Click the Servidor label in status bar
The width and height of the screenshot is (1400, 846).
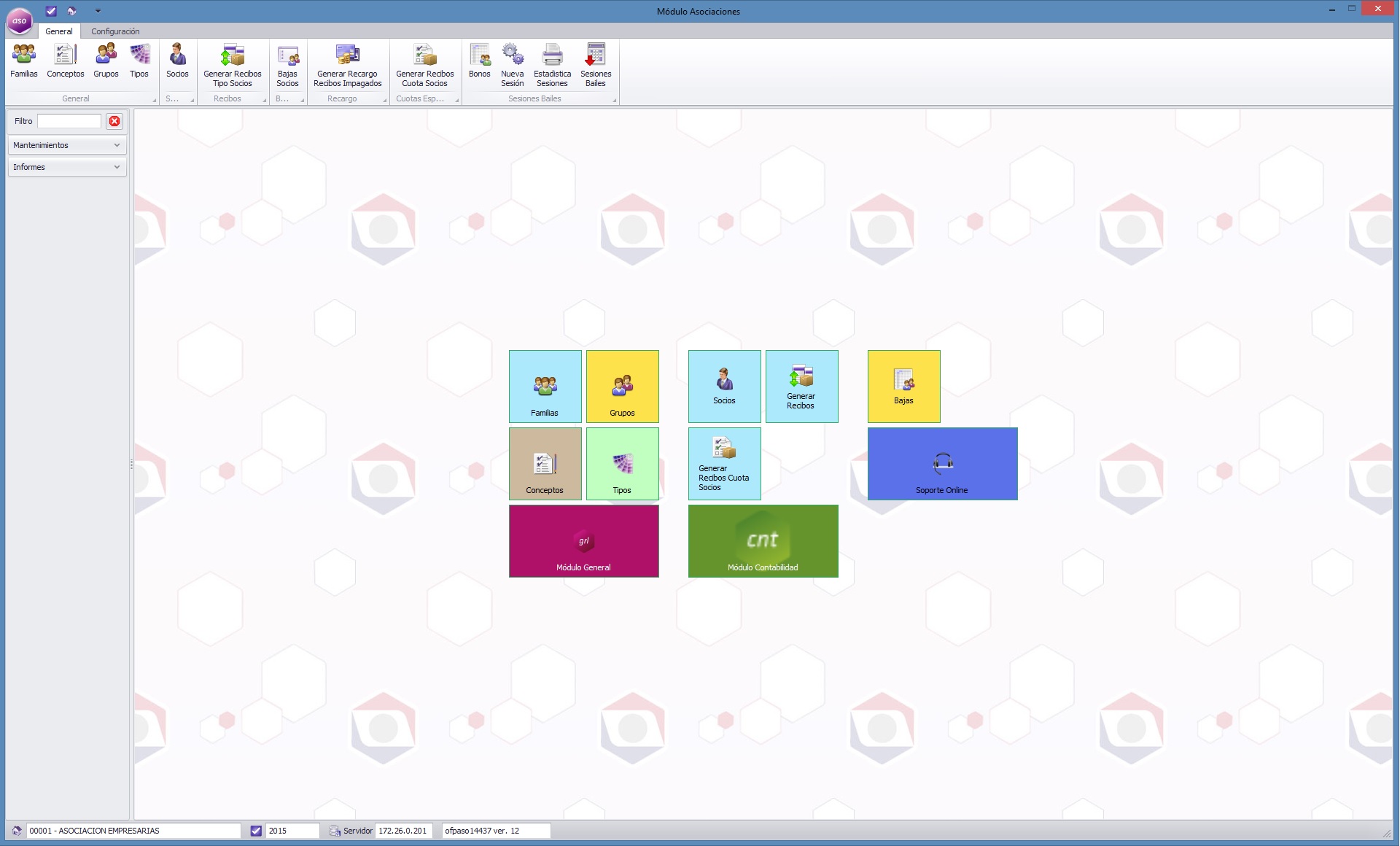(358, 831)
